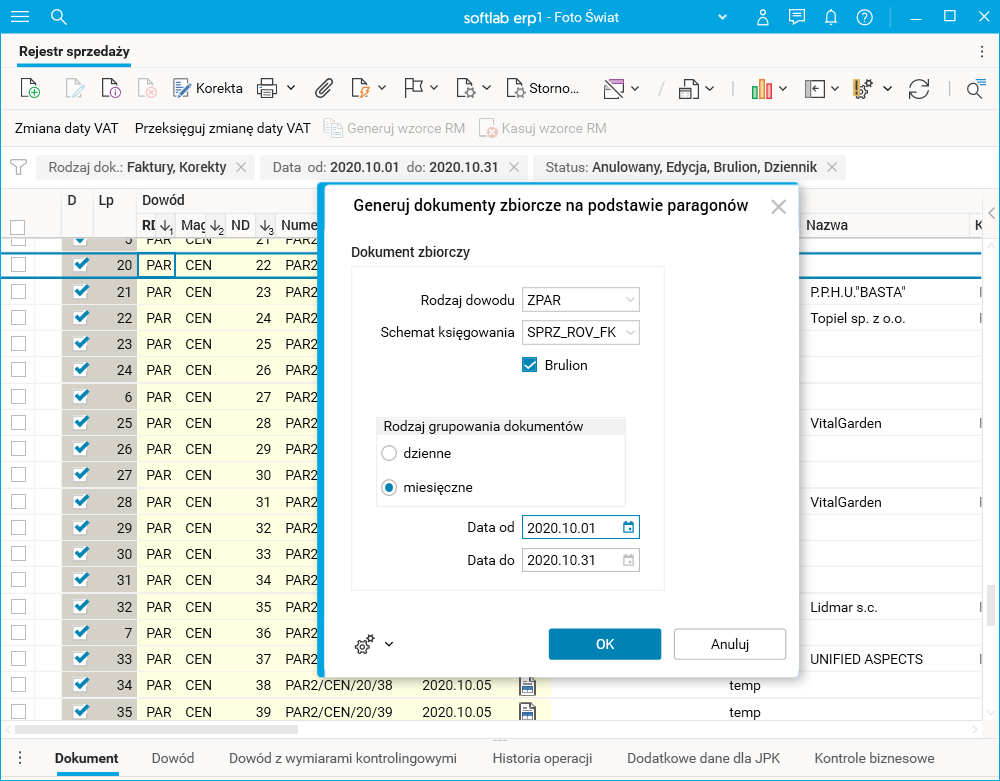The width and height of the screenshot is (1000, 781).
Task: Click the new document icon in toolbar
Action: coord(30,89)
